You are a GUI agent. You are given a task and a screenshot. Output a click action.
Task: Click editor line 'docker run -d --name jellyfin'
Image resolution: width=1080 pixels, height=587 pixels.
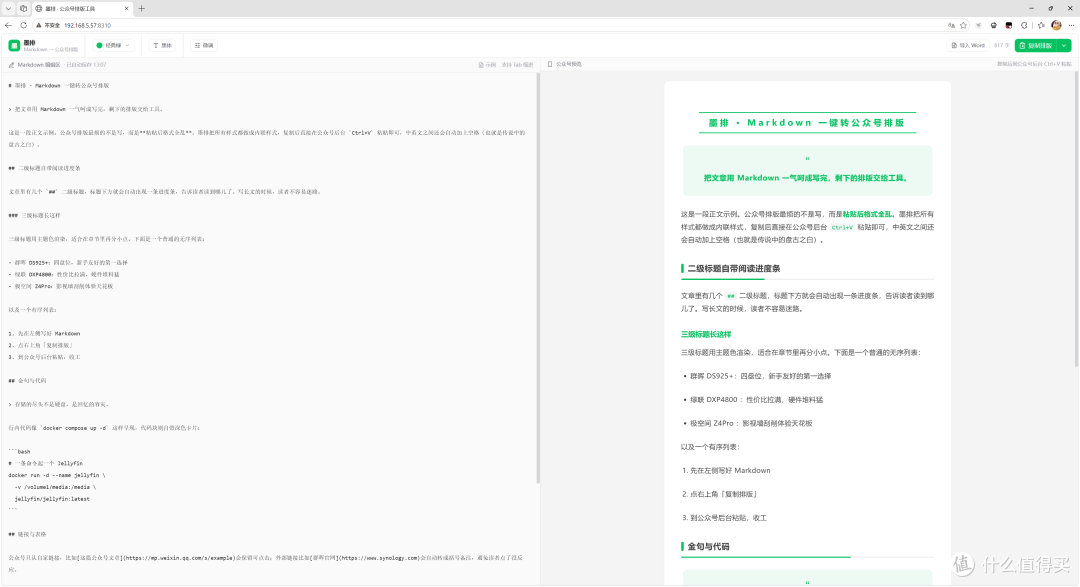(x=57, y=475)
